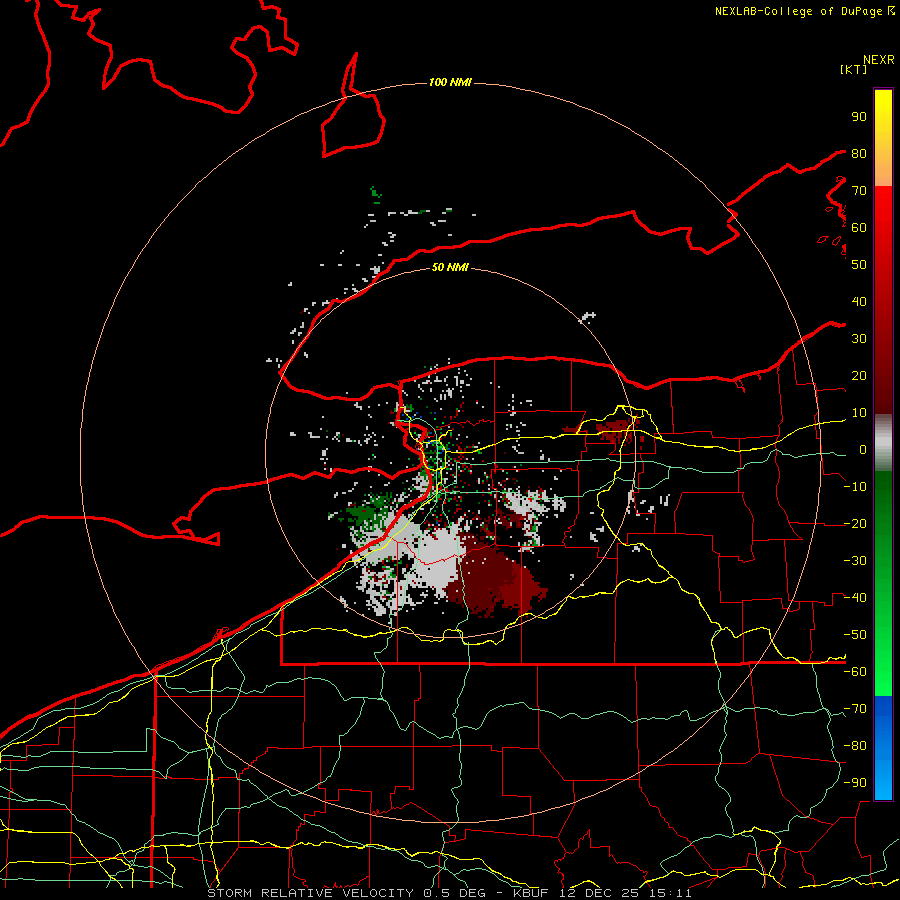Click the 80 value on color scale

pos(859,154)
